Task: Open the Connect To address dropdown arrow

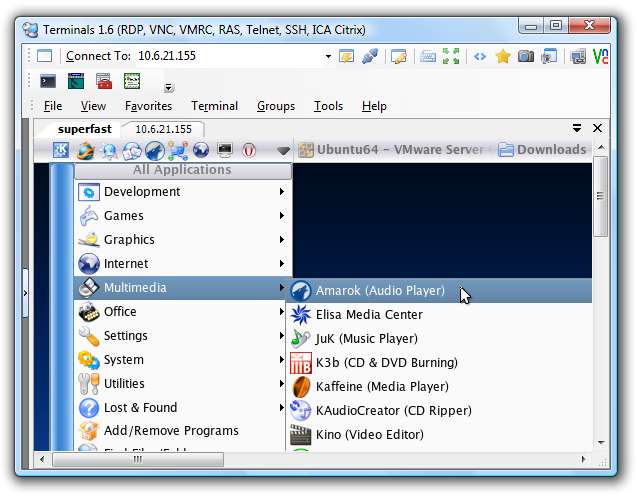Action: coord(328,56)
